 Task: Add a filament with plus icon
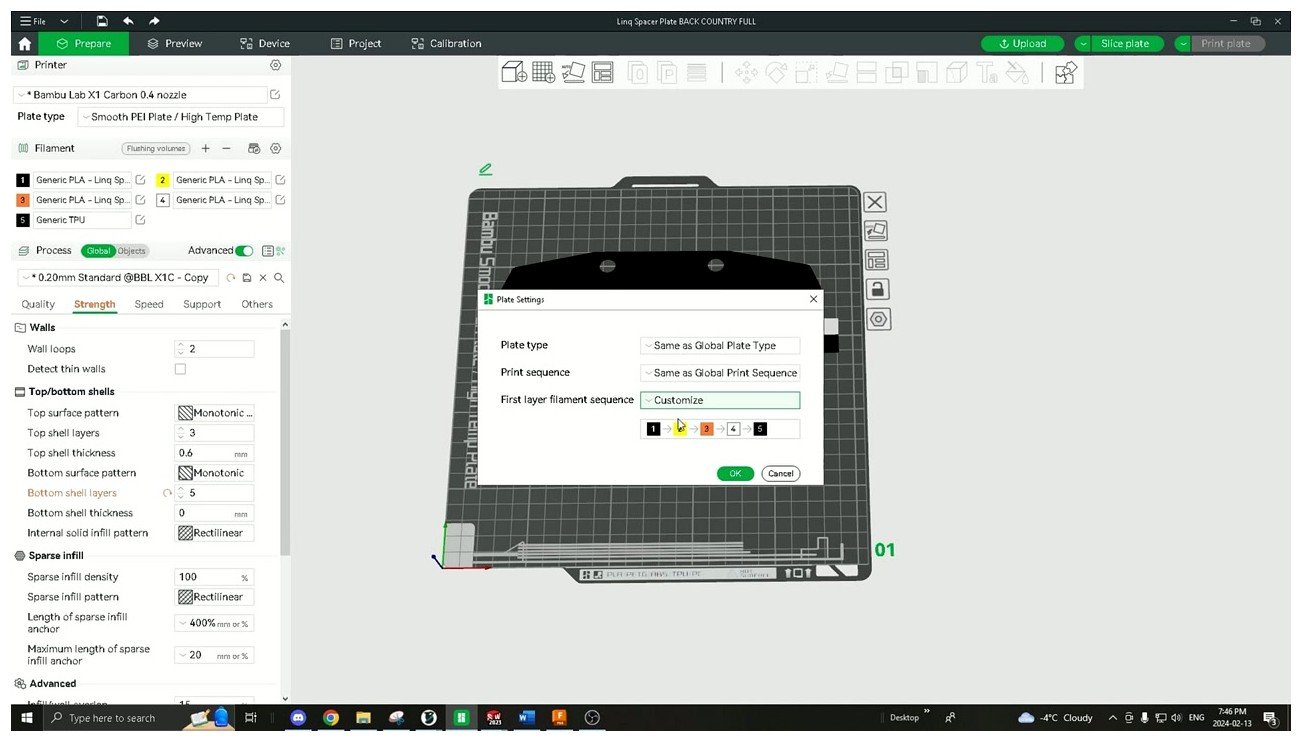[x=205, y=148]
